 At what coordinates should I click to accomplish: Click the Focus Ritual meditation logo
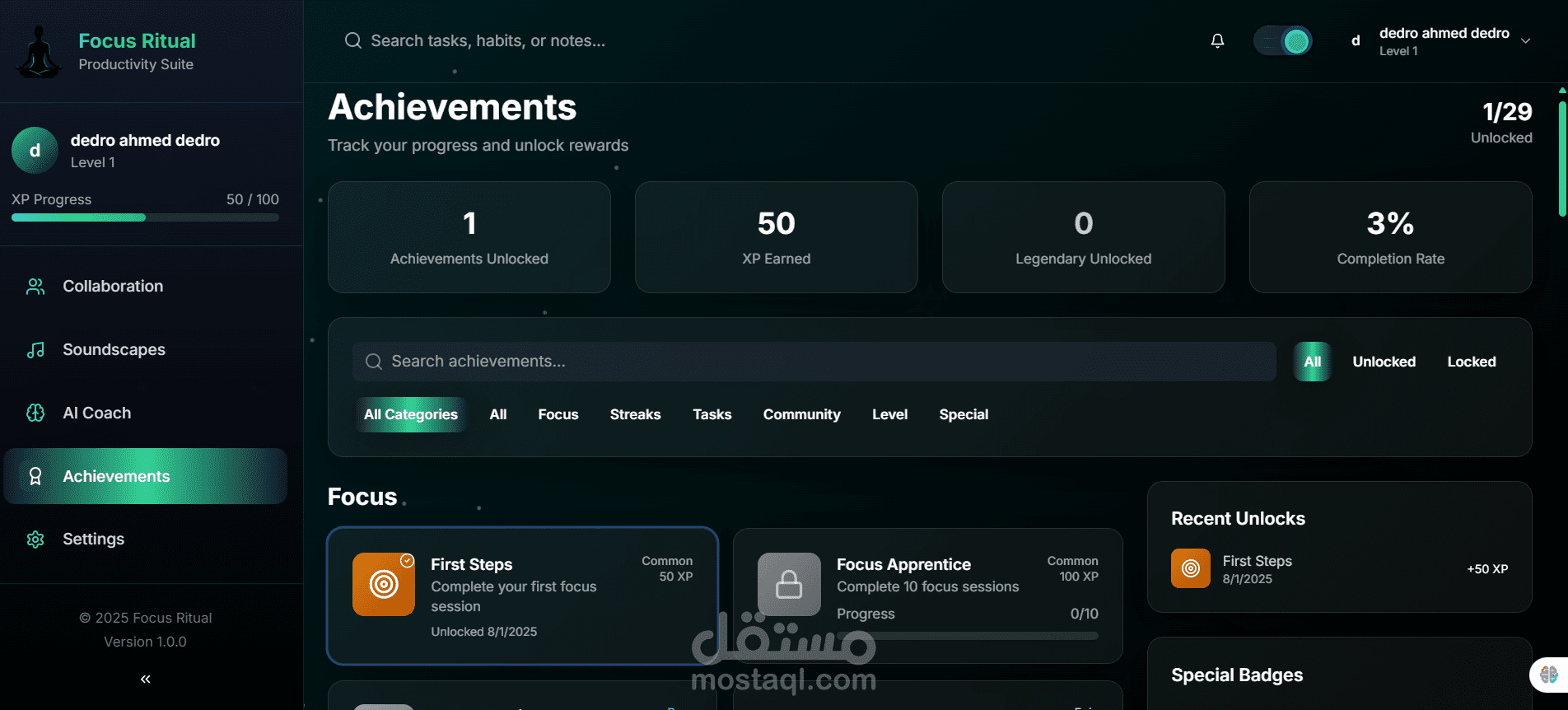point(40,51)
